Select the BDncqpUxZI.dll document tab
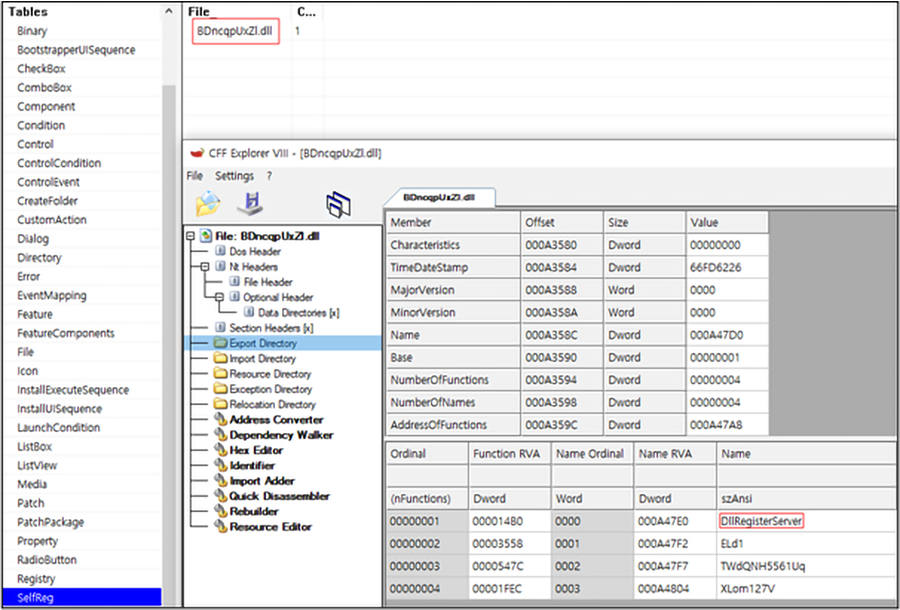Image resolution: width=900 pixels, height=610 pixels. [439, 197]
